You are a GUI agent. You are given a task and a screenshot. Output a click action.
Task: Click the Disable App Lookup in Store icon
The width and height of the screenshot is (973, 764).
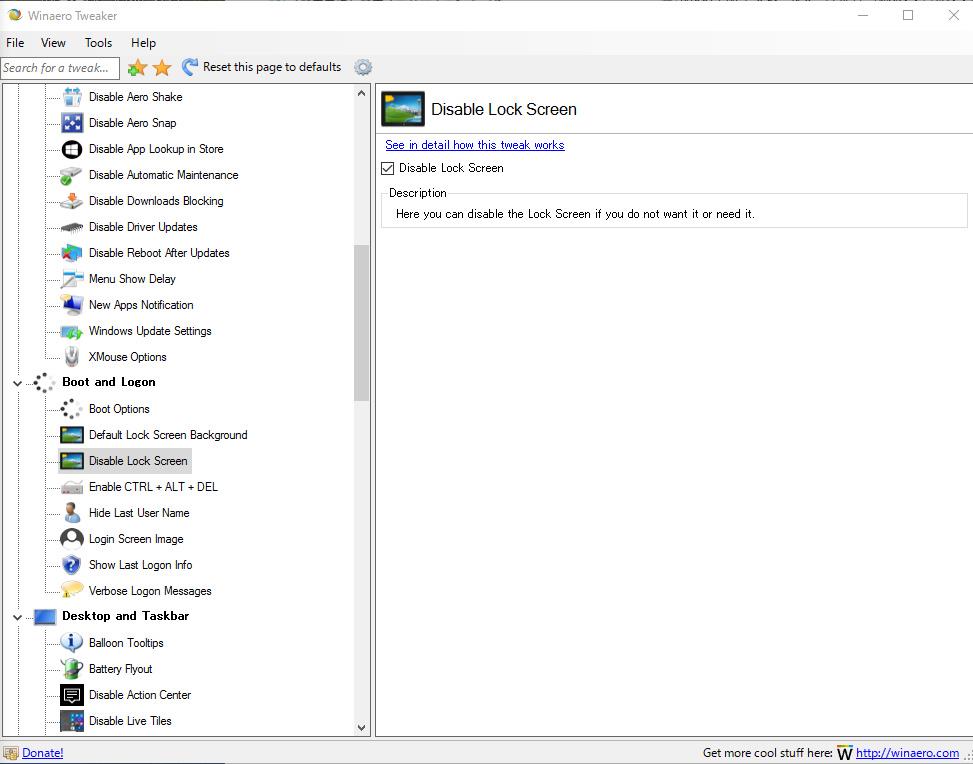click(x=72, y=149)
